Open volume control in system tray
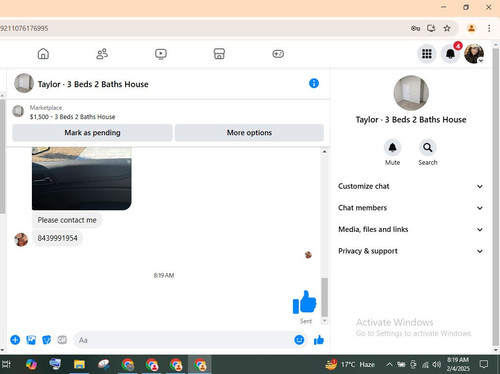 click(x=436, y=364)
